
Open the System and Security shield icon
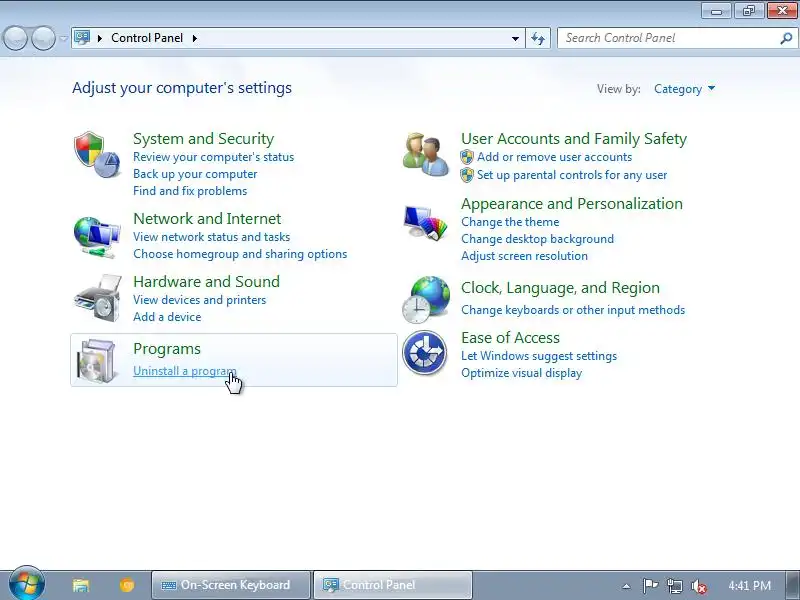click(x=97, y=155)
